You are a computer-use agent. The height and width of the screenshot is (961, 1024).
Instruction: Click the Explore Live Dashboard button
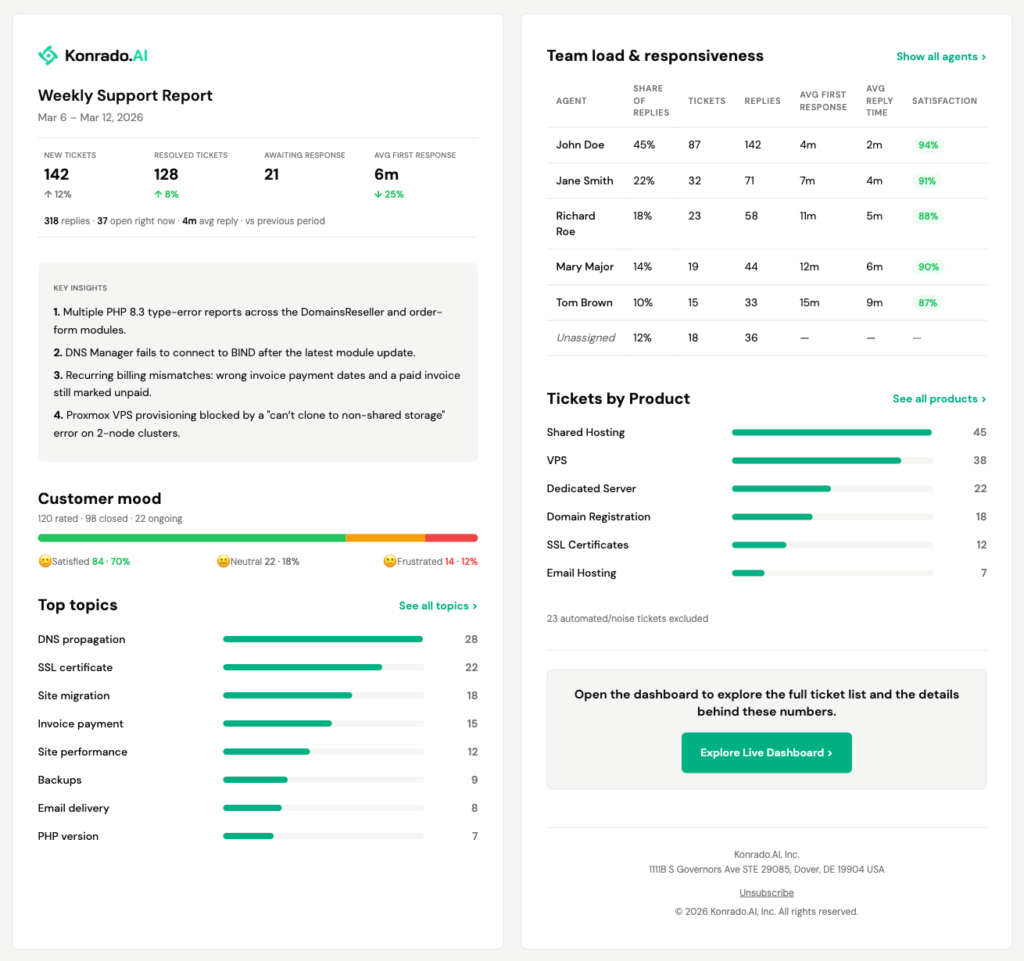pos(766,753)
